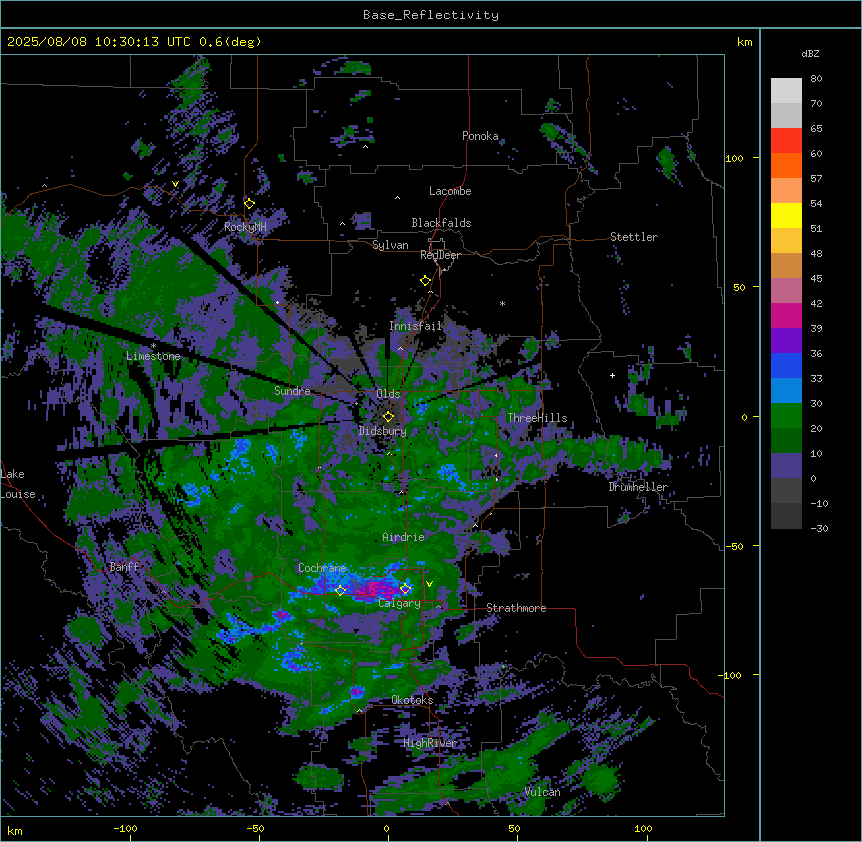
Task: Click the km unit label beside the timestamp
Action: tap(745, 42)
